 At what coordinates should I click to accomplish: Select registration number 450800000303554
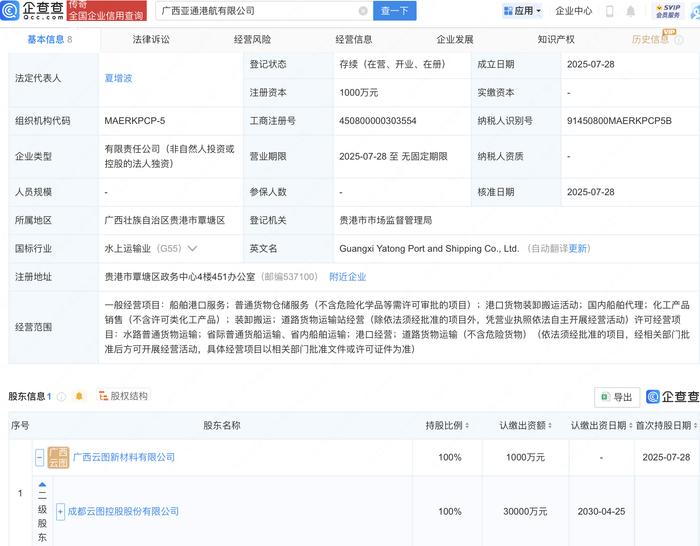point(378,121)
